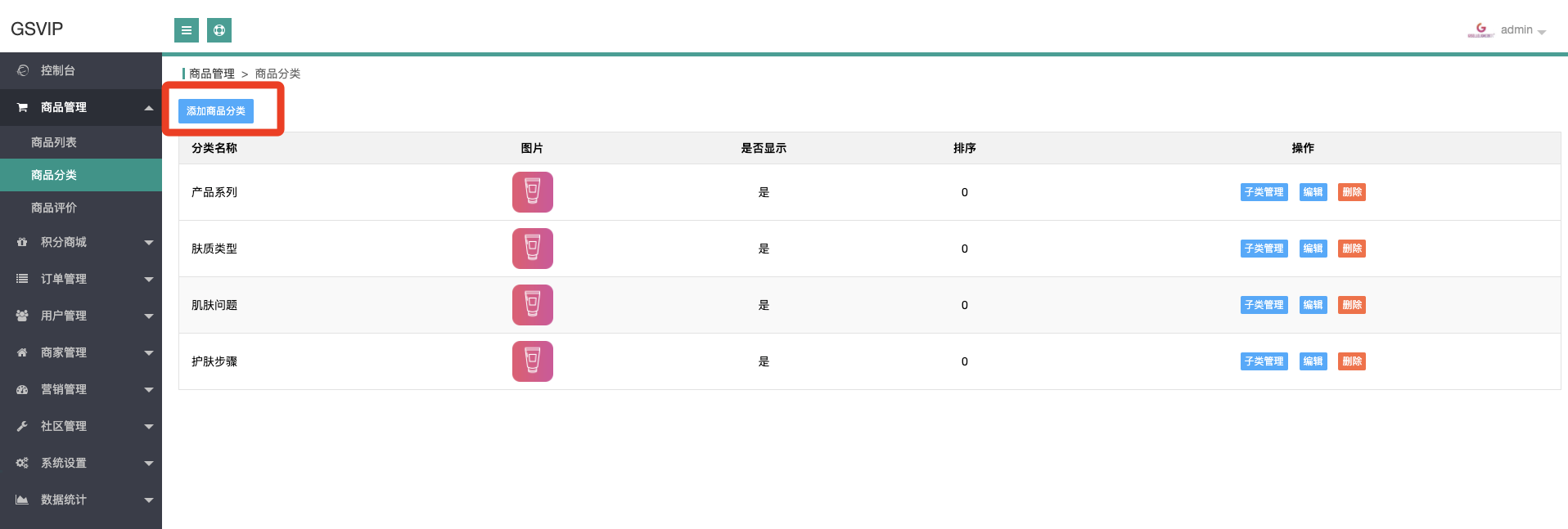
Task: Click 子类管理 for 产品系列 row
Action: pos(1264,192)
